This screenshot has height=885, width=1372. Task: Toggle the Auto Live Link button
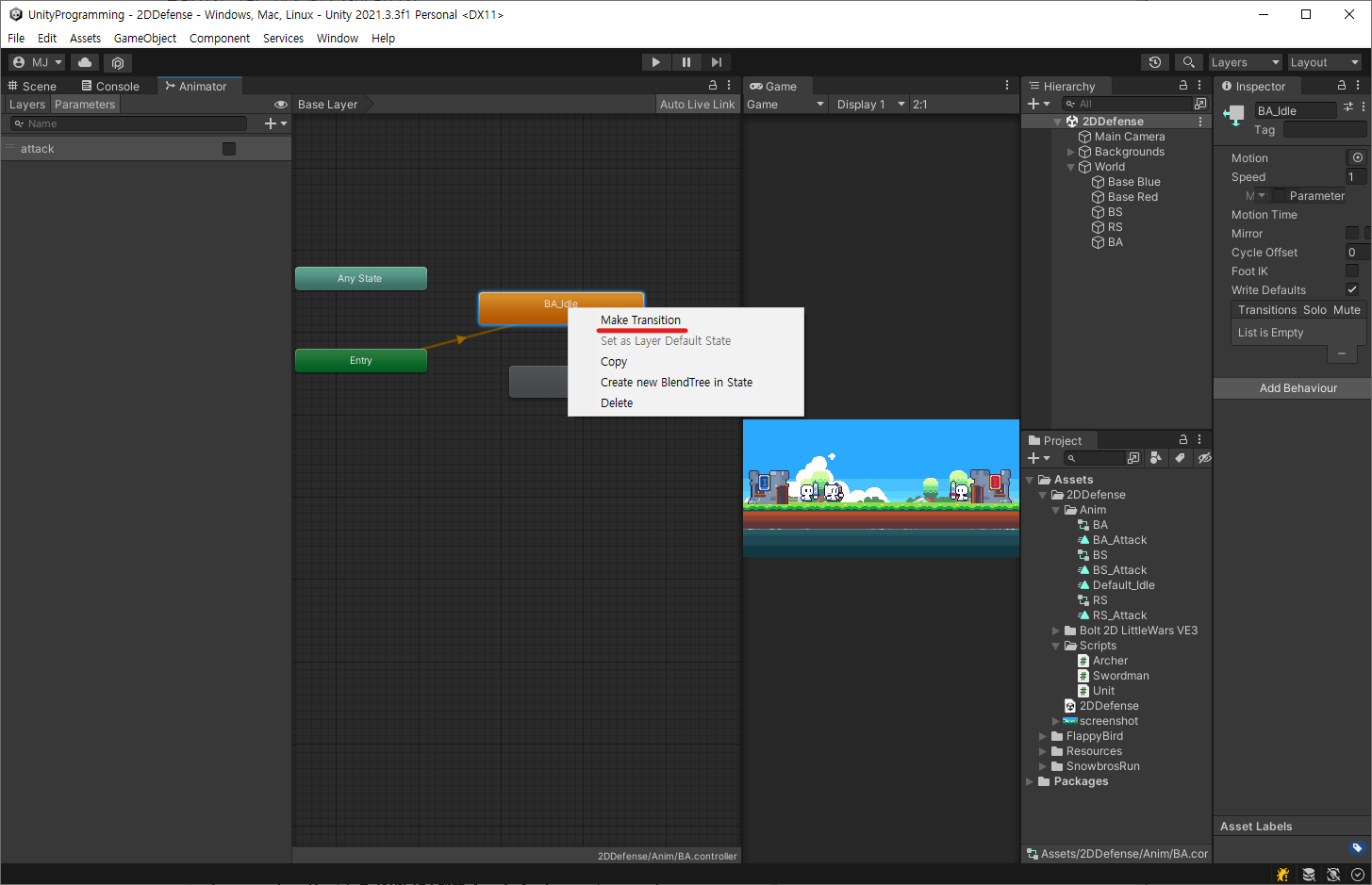click(x=697, y=105)
